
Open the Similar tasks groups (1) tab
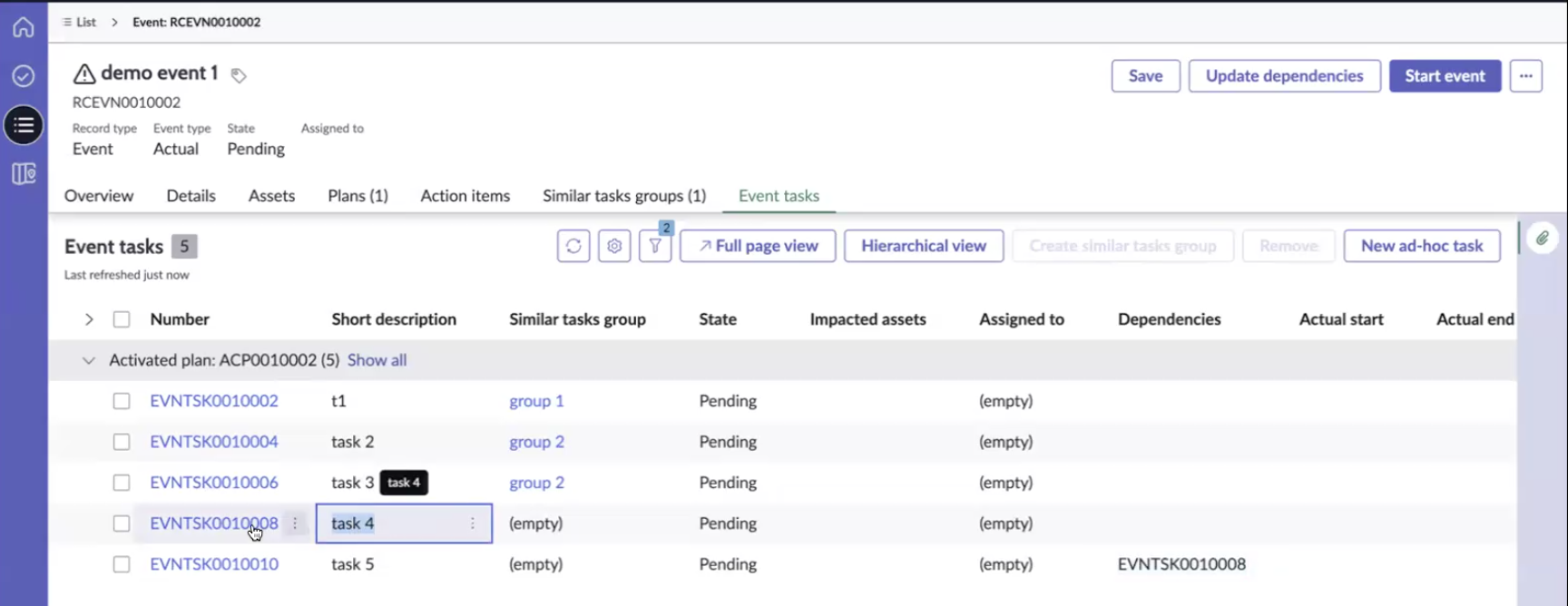pyautogui.click(x=624, y=196)
